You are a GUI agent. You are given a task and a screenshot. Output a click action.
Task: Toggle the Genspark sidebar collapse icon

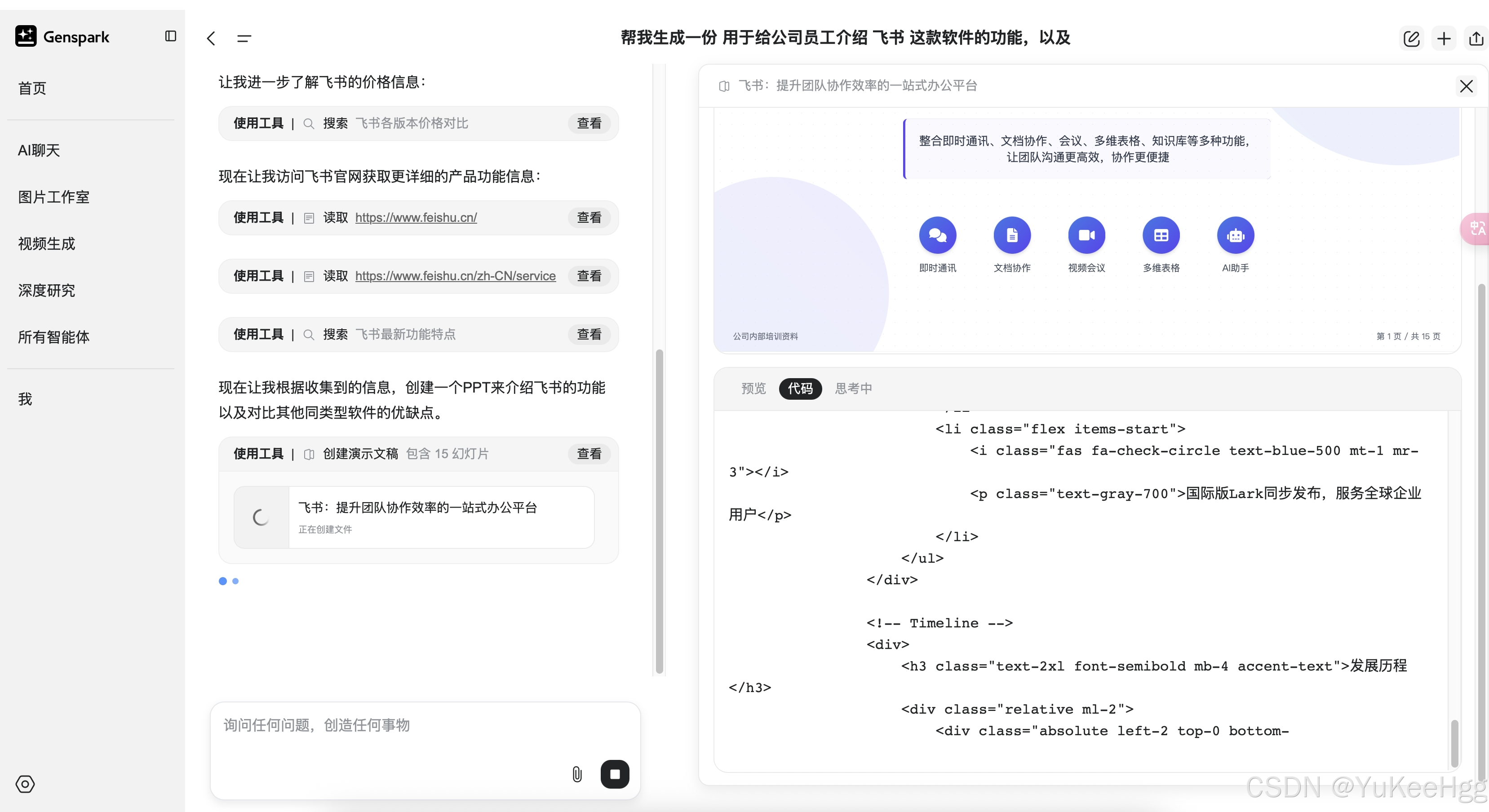click(x=171, y=36)
